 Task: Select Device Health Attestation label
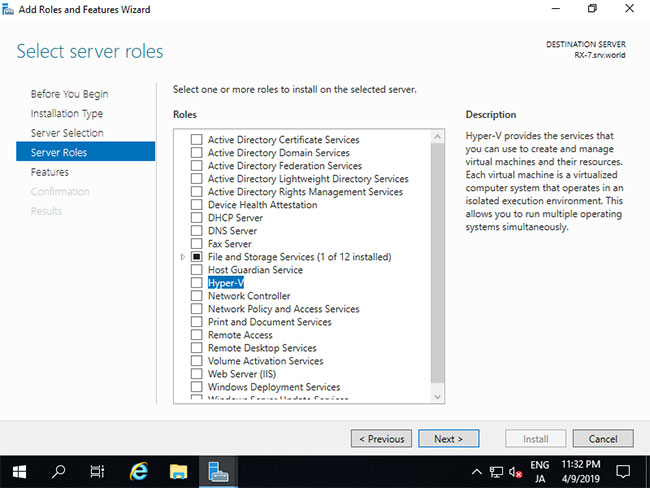(262, 204)
